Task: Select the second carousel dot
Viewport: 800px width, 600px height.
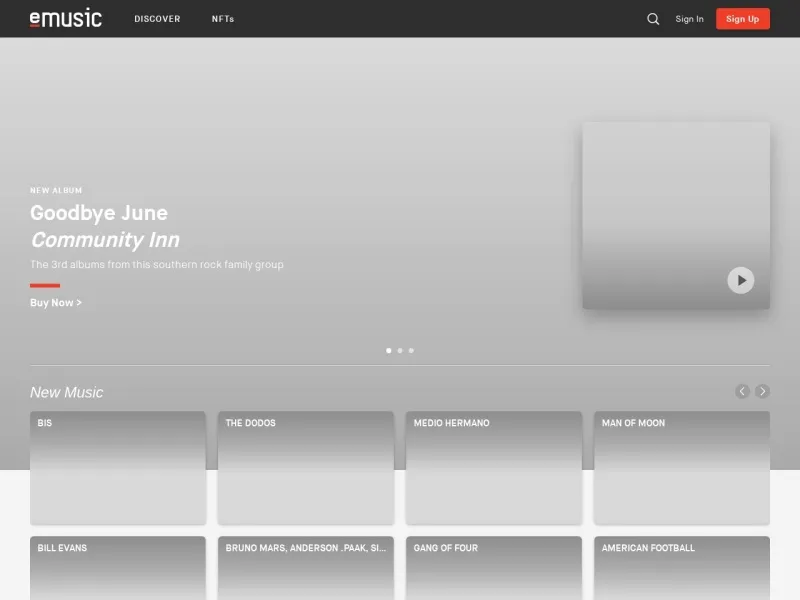Action: click(400, 351)
